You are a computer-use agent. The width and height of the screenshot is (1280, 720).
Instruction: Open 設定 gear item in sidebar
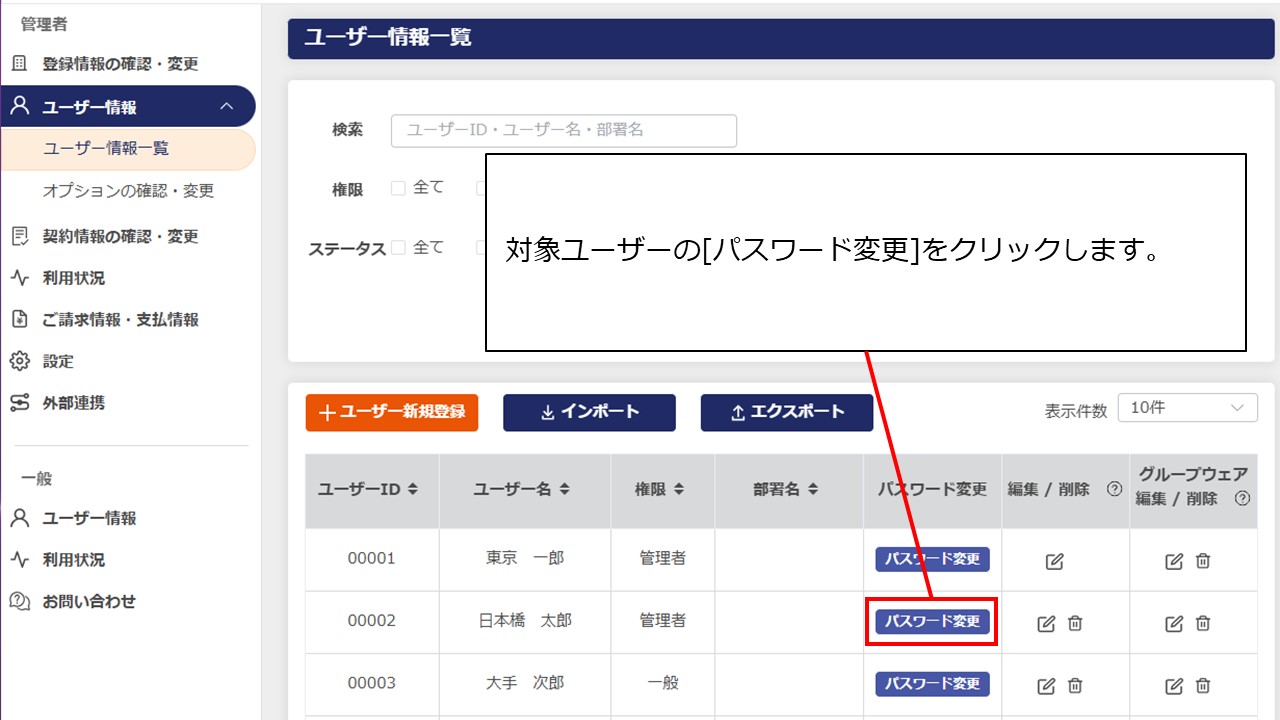click(x=58, y=361)
